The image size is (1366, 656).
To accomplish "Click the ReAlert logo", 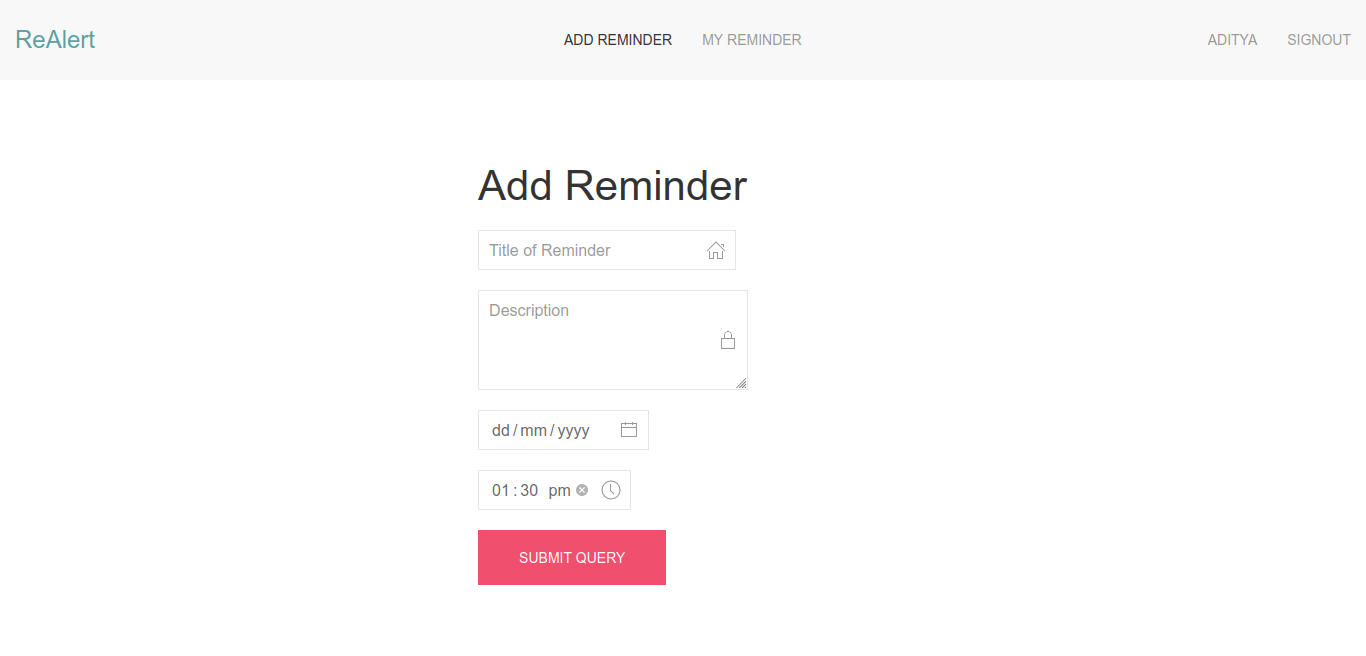I will click(x=55, y=38).
